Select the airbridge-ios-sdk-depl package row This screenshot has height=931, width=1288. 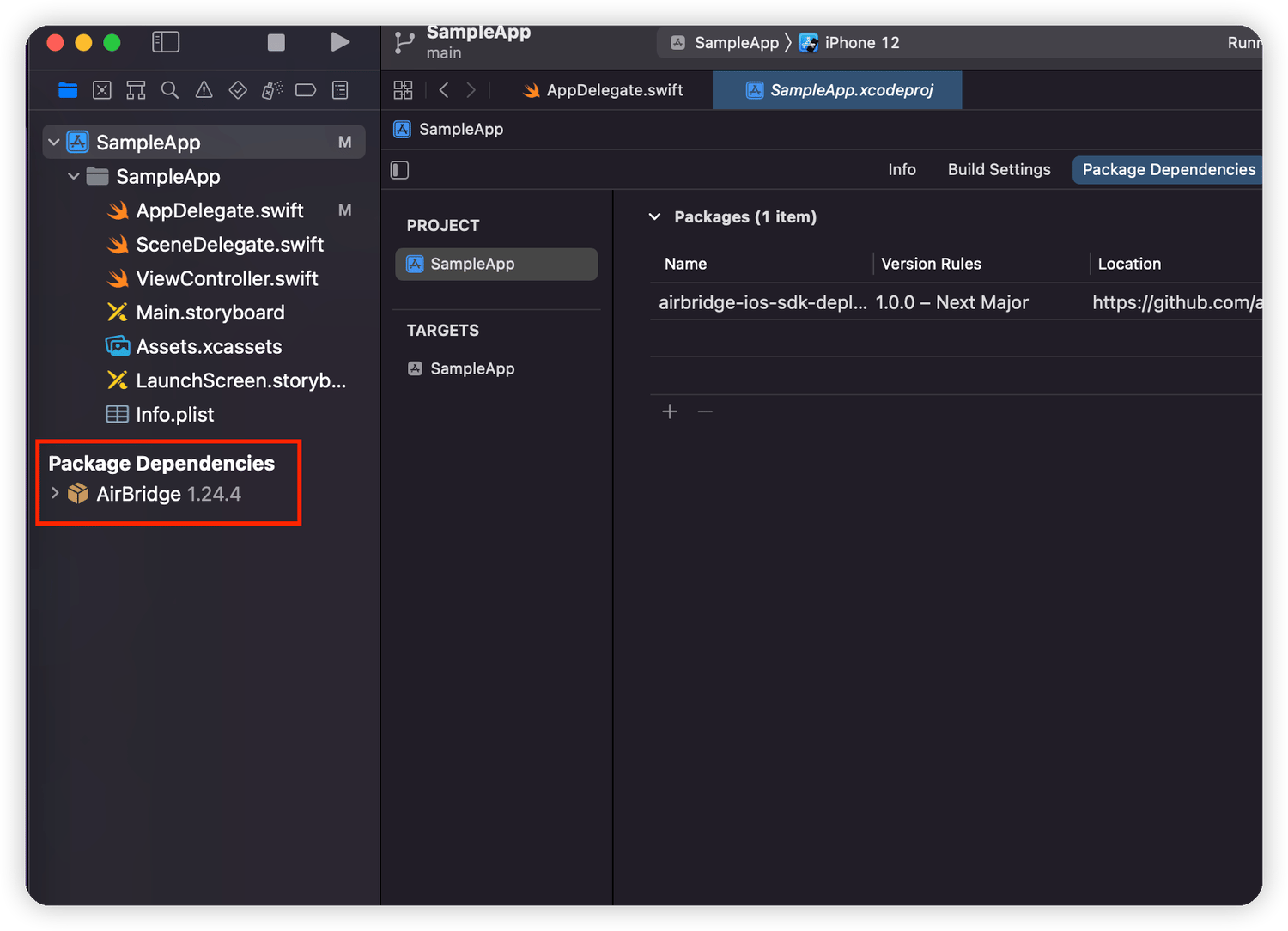pos(956,303)
